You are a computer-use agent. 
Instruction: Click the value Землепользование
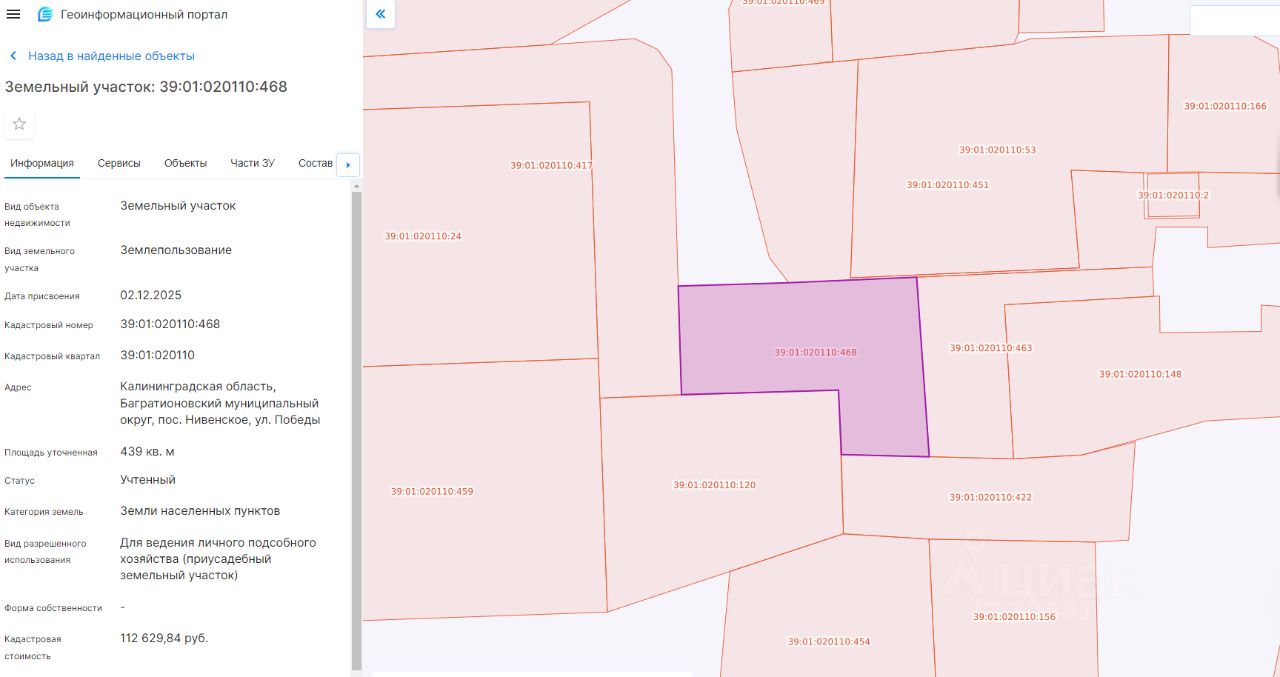(x=176, y=250)
